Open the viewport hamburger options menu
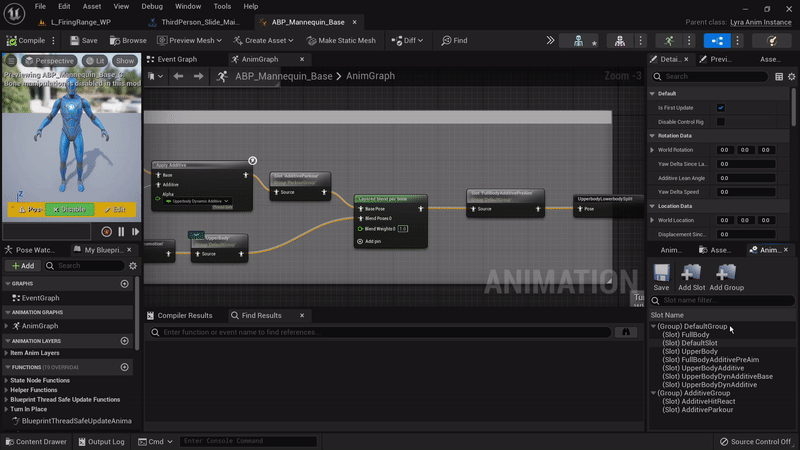800x450 pixels. [11, 61]
